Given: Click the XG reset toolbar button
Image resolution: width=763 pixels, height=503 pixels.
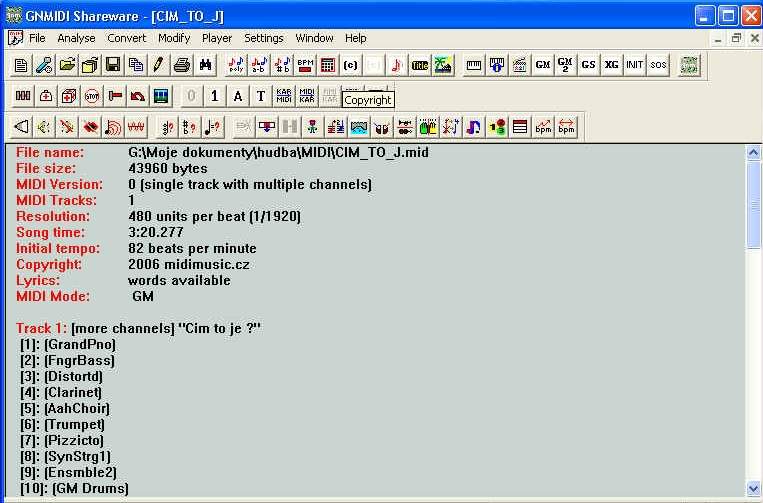Looking at the screenshot, I should coord(611,65).
